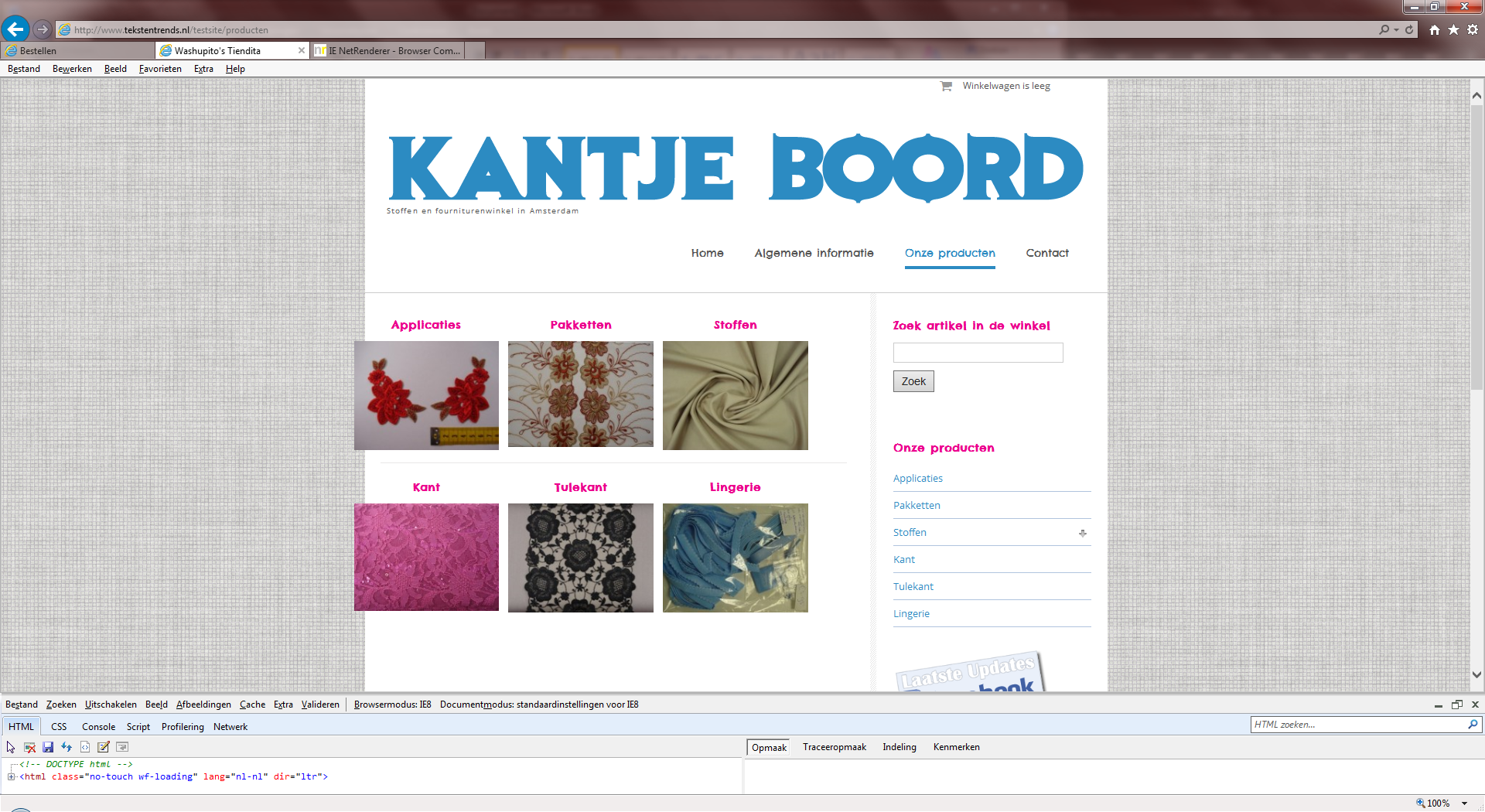The height and width of the screenshot is (812, 1485).
Task: Open Algemene informatie navigation link
Action: tap(814, 253)
